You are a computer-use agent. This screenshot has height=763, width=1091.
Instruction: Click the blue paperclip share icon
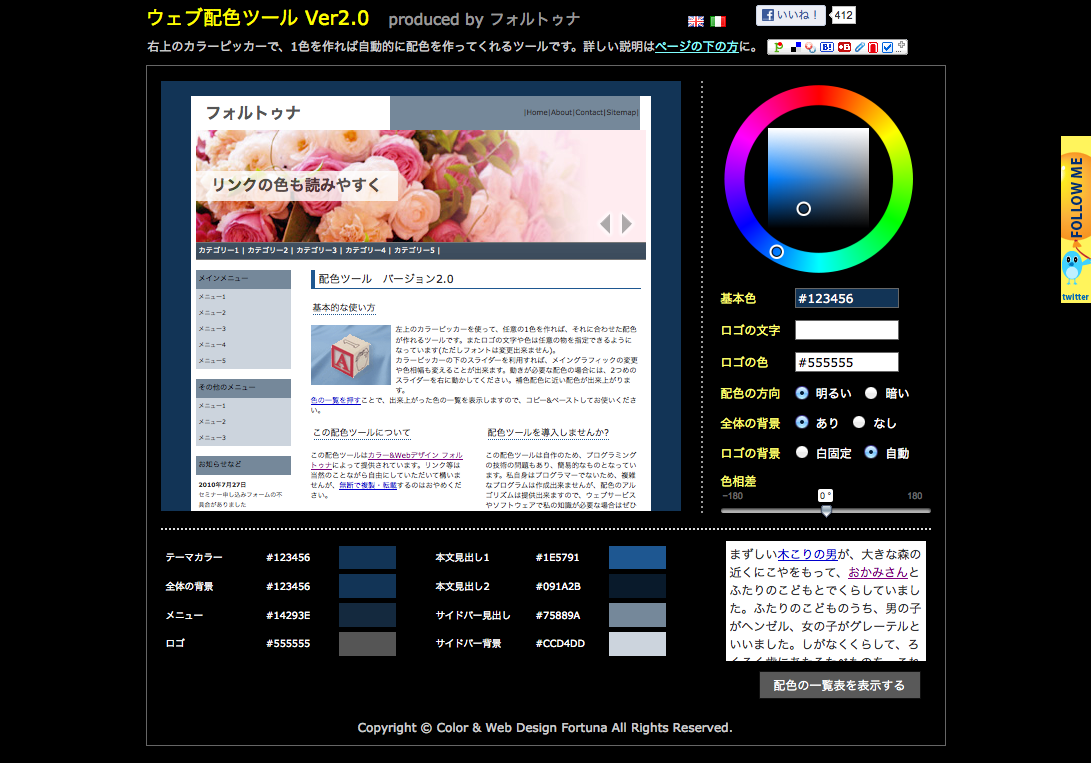coord(859,47)
